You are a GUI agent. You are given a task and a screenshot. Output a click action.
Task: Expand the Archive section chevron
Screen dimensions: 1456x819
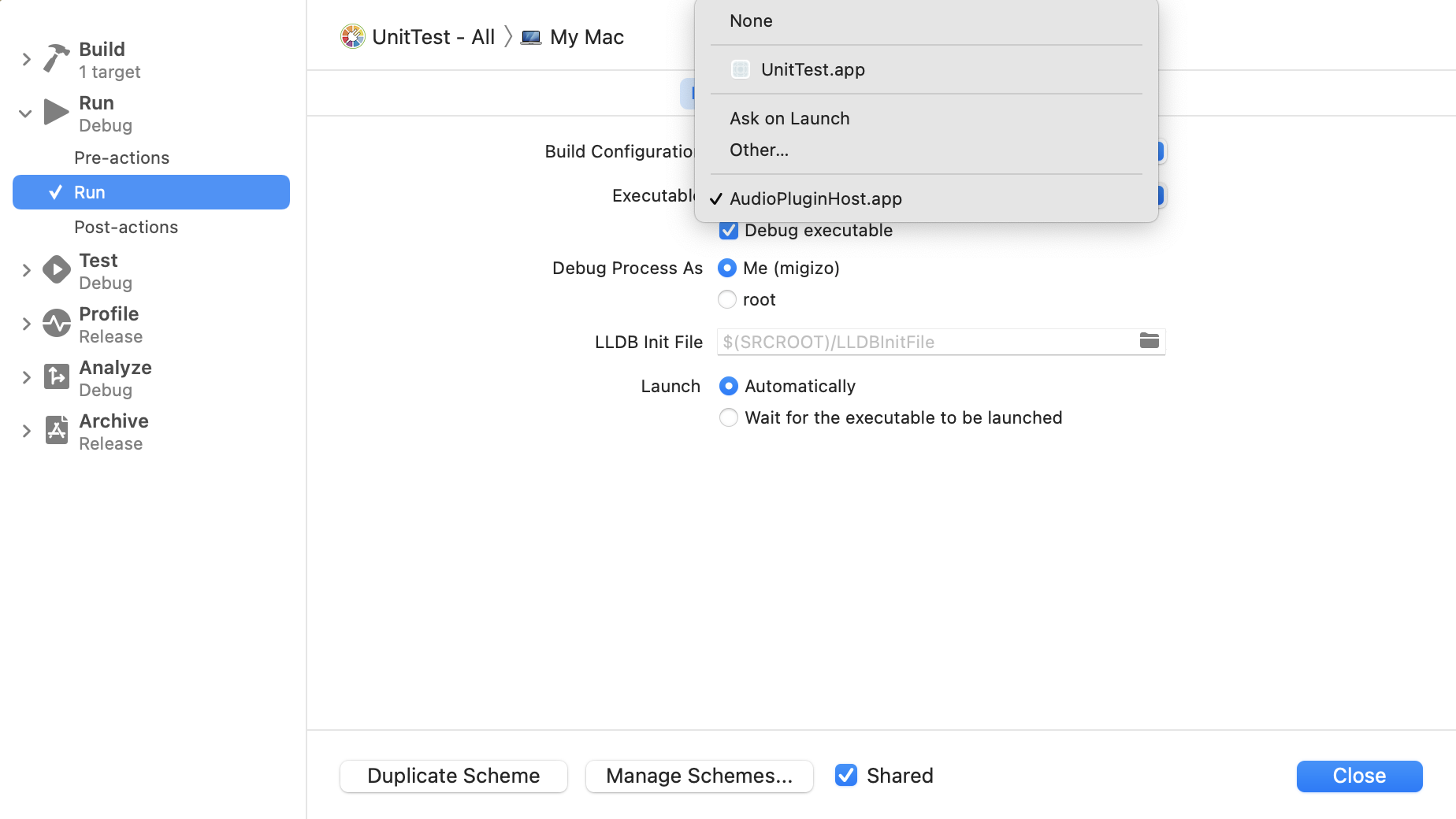(x=26, y=431)
